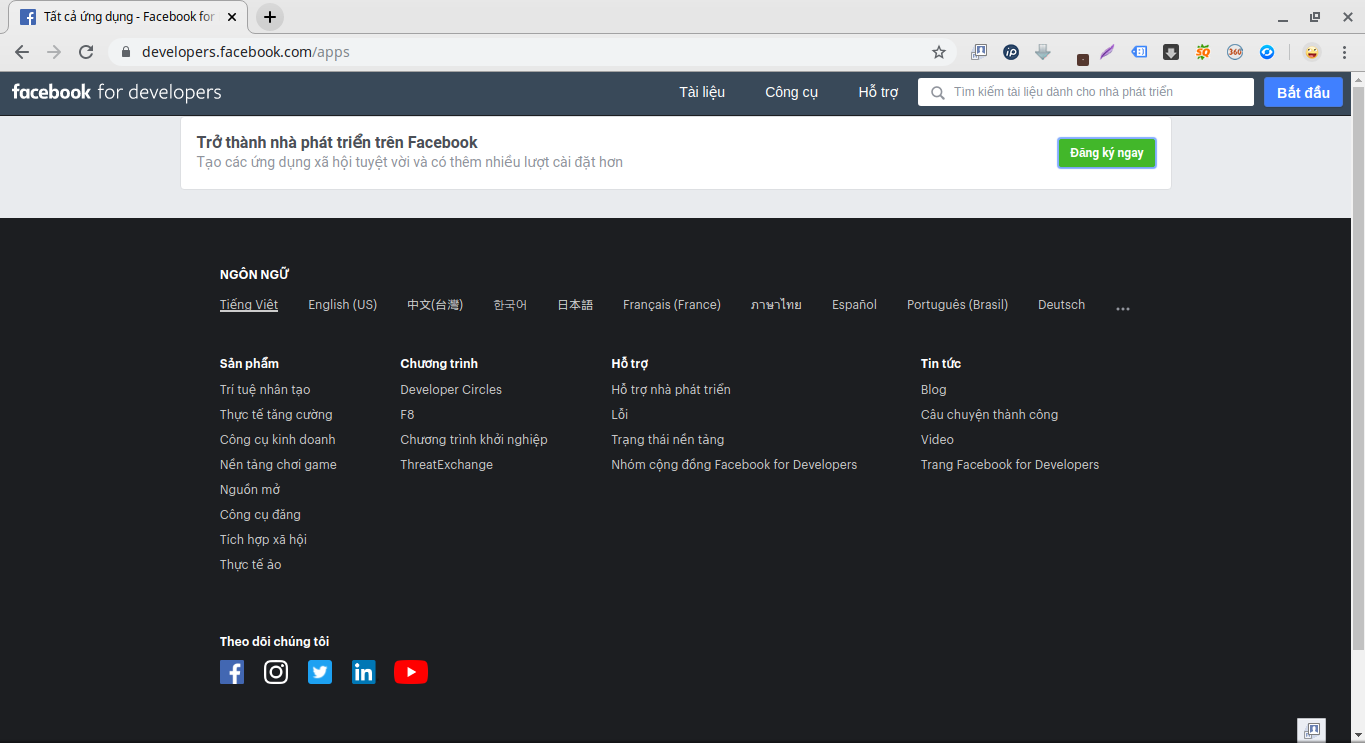
Task: Click the page vertical scrollbar
Action: pos(1357,370)
